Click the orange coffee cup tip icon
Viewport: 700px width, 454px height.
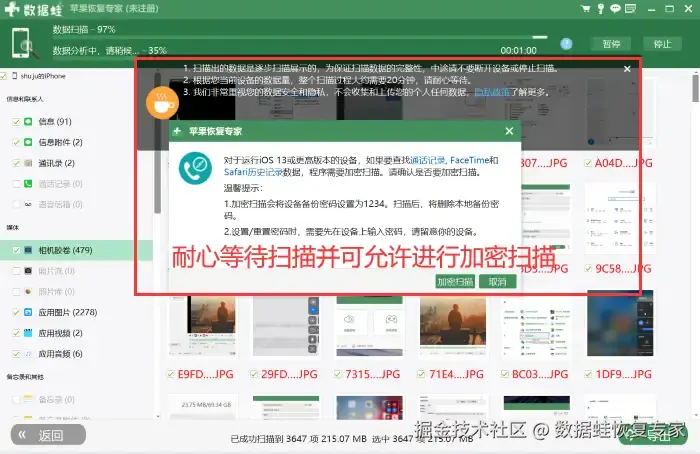pyautogui.click(x=162, y=103)
